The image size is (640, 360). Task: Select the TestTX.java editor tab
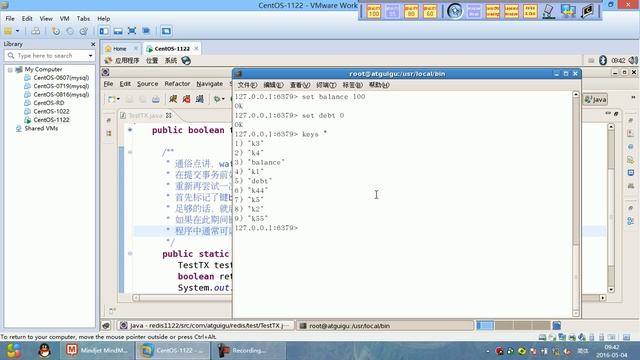click(x=145, y=116)
